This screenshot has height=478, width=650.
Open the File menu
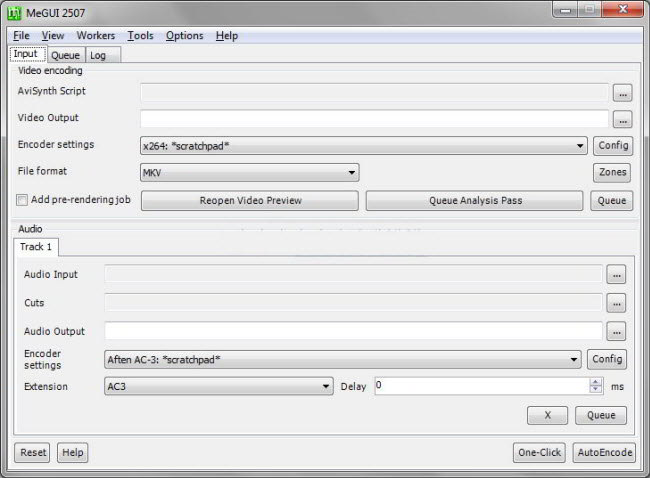coord(21,36)
